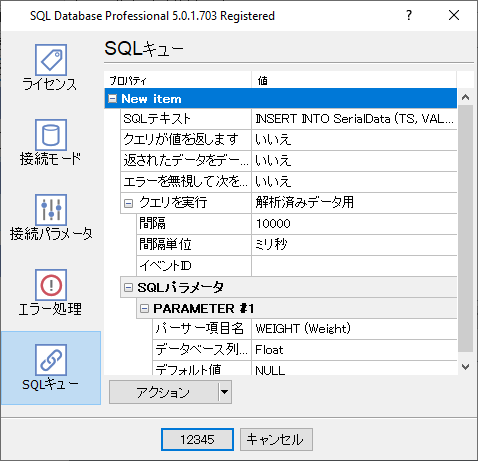Collapse the New item group

(113, 98)
